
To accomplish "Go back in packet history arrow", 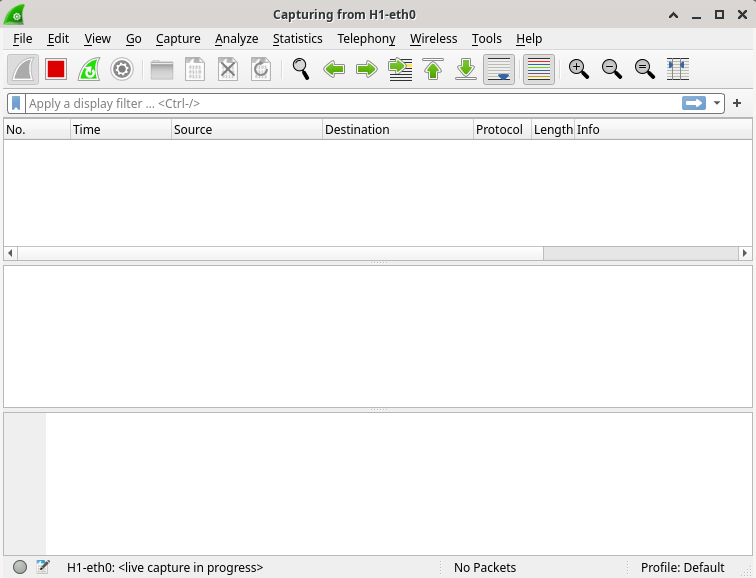I will 334,69.
